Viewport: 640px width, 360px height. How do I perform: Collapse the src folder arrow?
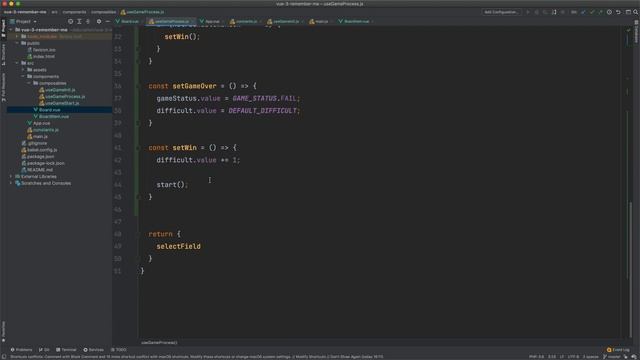point(17,63)
